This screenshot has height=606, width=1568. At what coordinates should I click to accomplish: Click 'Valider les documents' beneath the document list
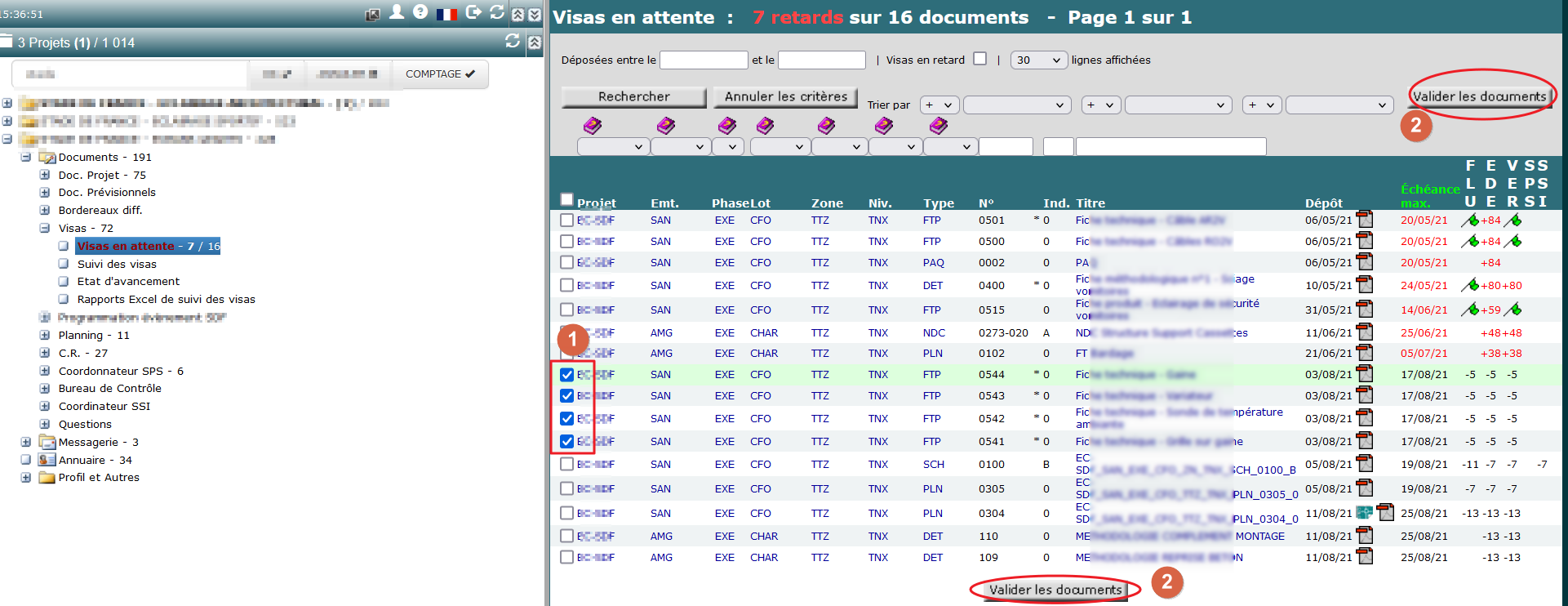pos(1055,590)
